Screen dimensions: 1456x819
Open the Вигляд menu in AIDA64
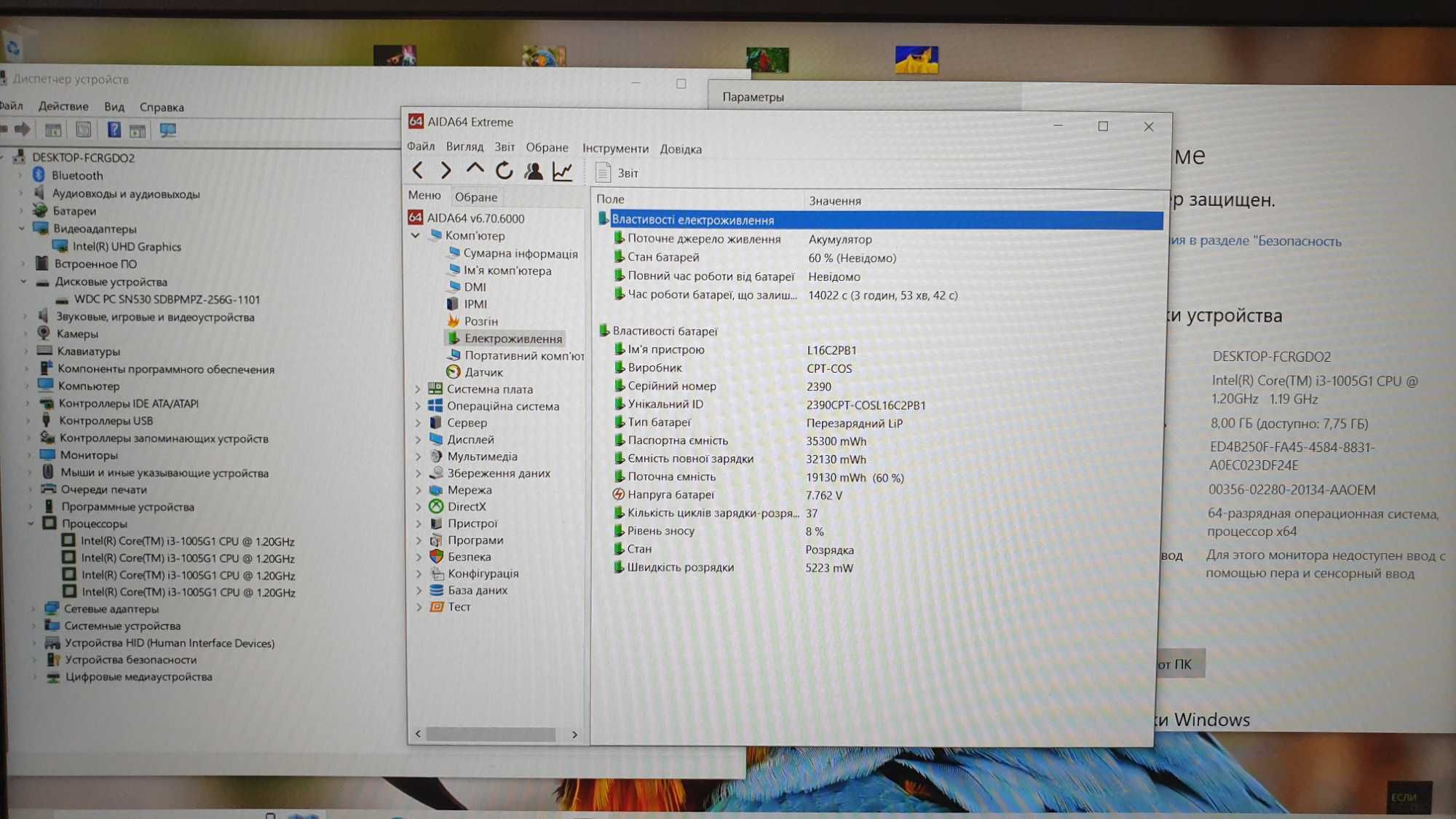coord(464,147)
